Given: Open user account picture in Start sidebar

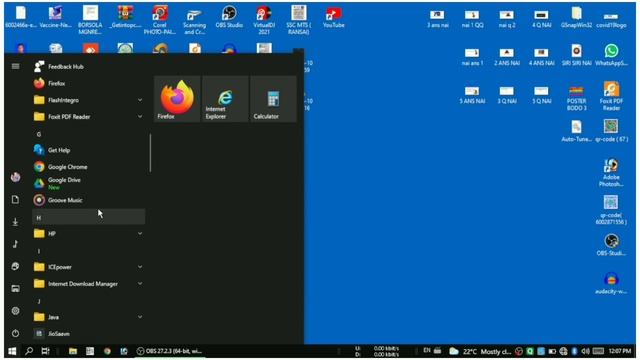Looking at the screenshot, I should [x=16, y=177].
